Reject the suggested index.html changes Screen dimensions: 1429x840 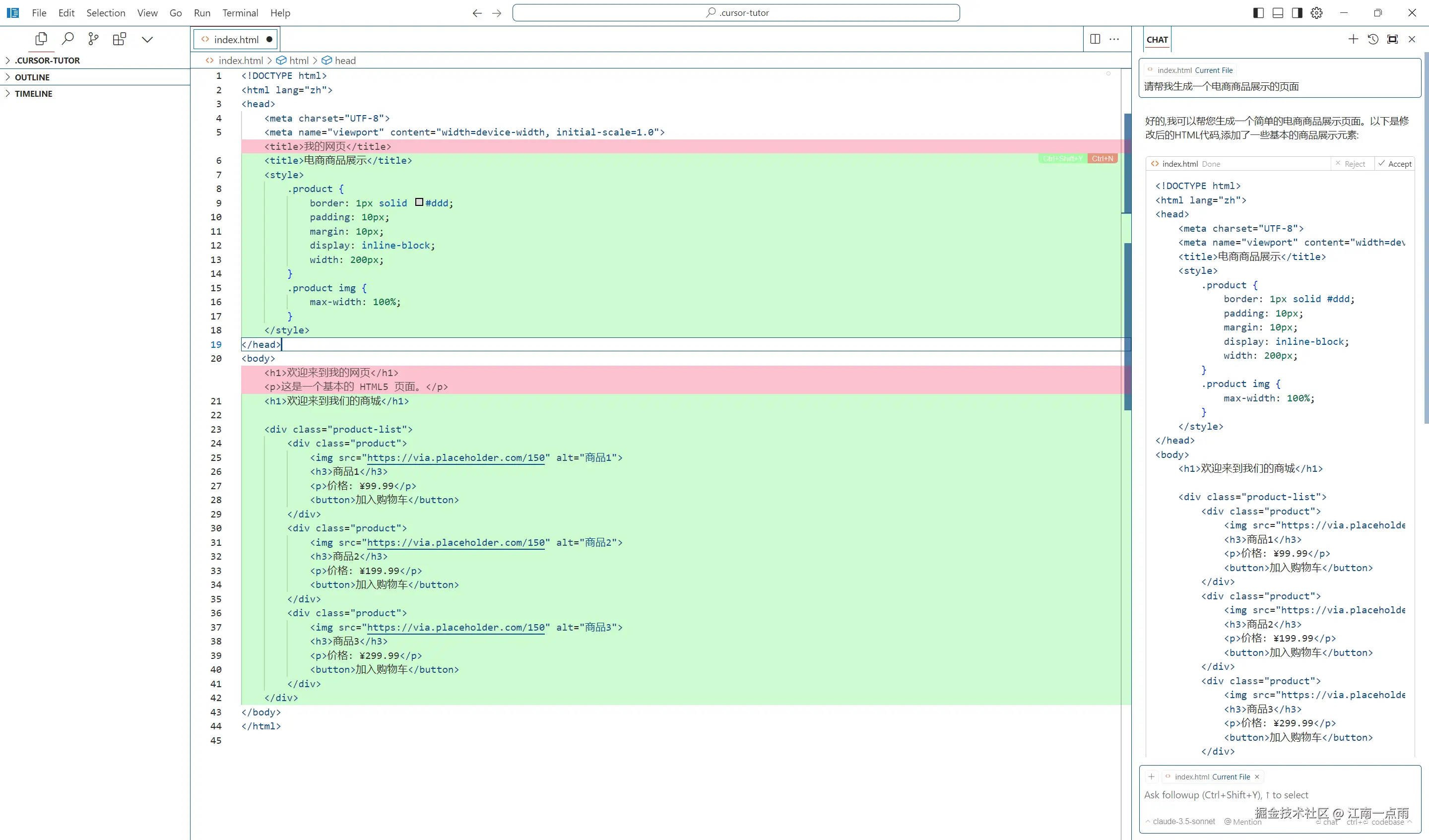click(x=1350, y=164)
